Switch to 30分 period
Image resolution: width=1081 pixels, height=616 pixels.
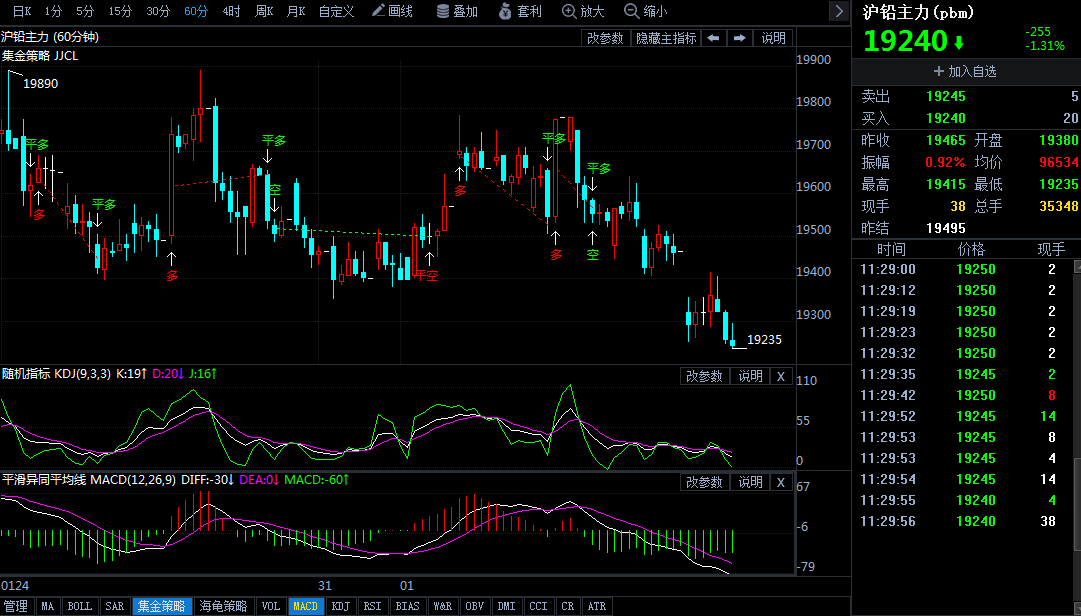(x=158, y=11)
